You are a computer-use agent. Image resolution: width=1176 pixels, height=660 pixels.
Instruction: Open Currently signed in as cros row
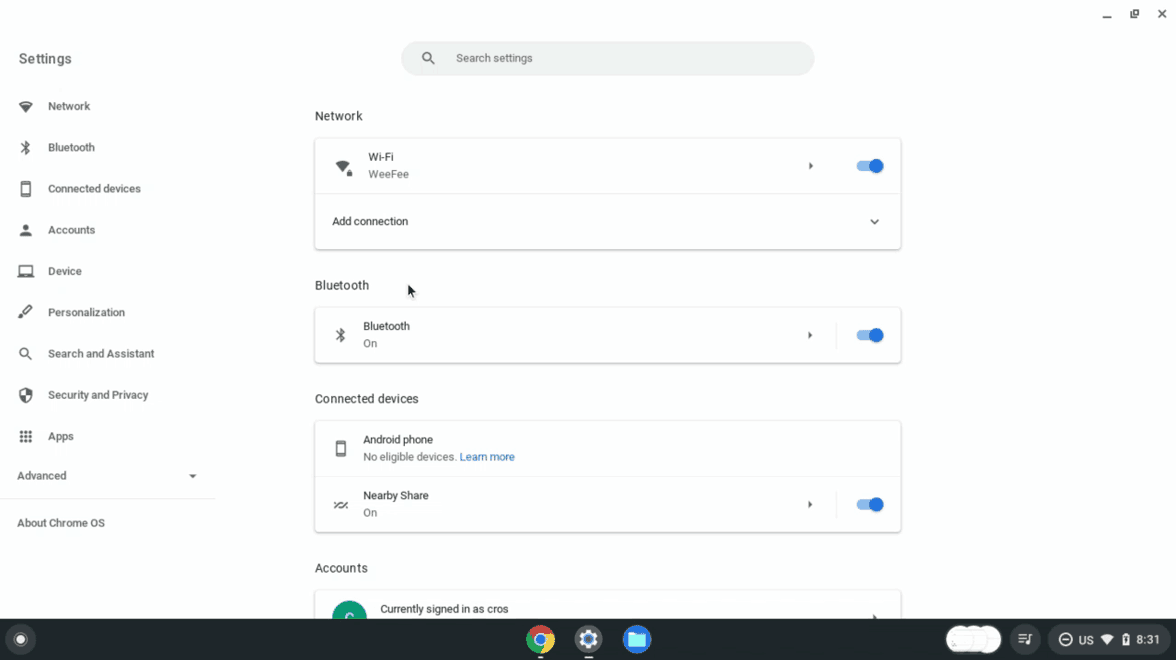[607, 608]
